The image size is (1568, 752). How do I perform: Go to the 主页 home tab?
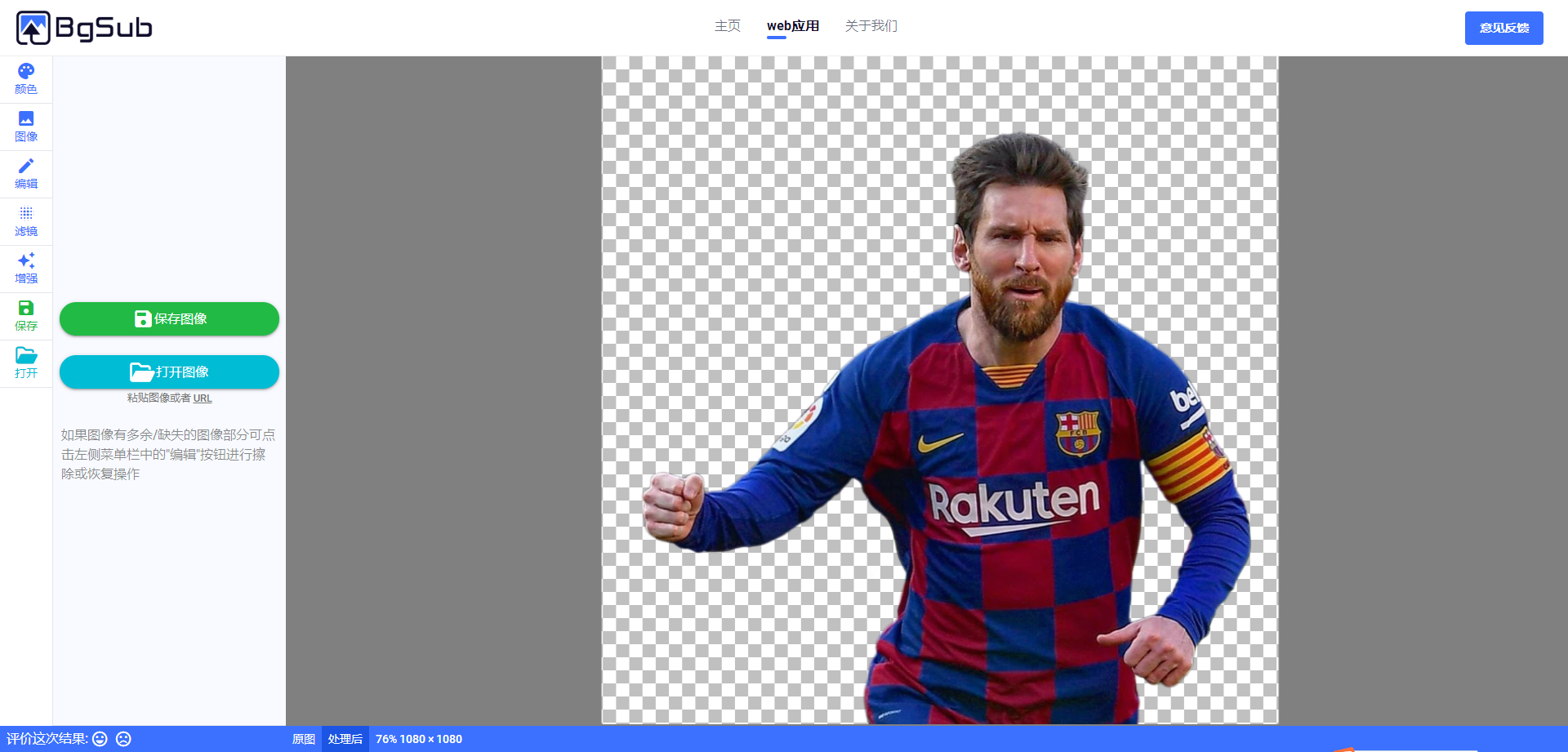click(x=727, y=26)
